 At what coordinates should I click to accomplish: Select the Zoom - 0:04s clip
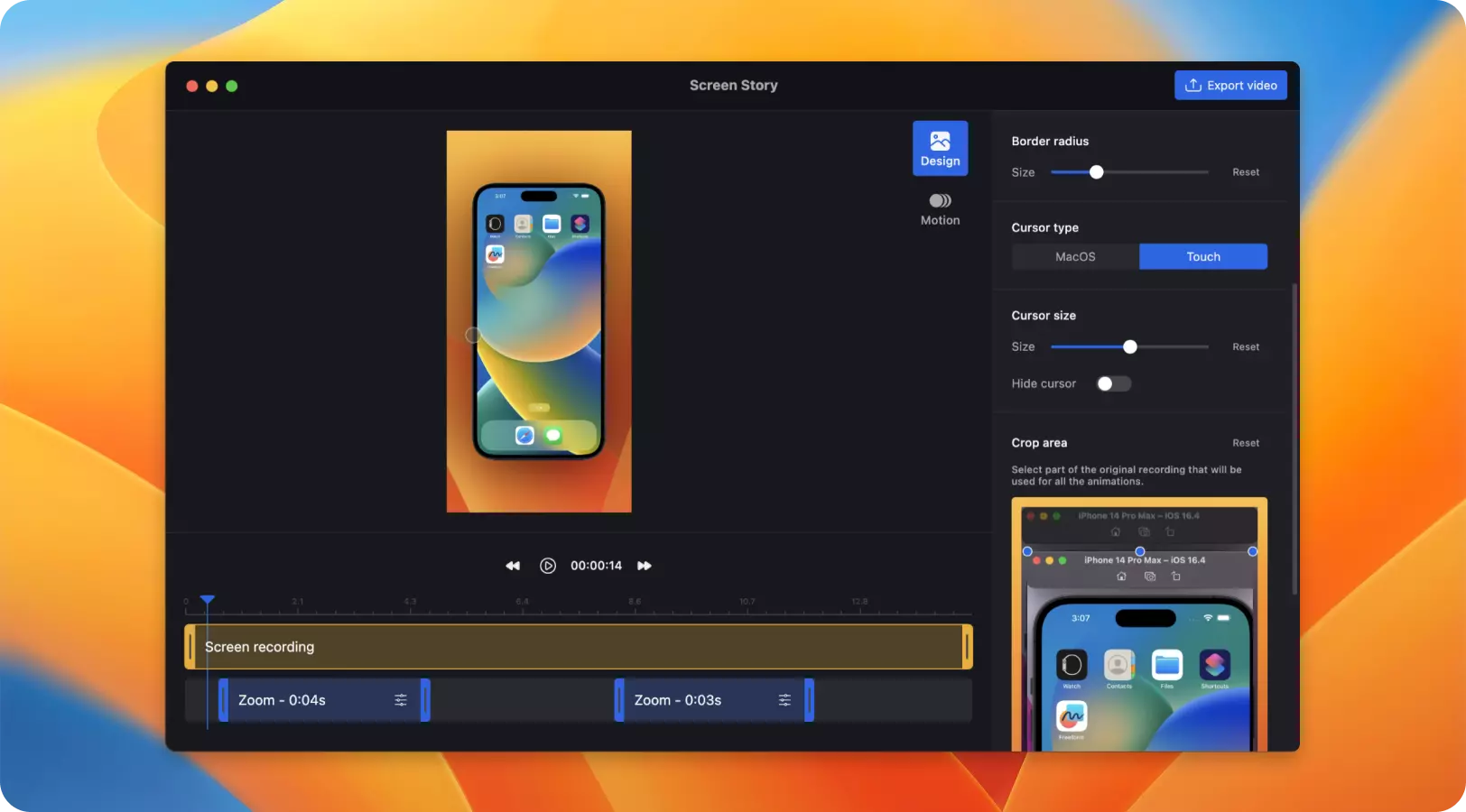pyautogui.click(x=324, y=700)
